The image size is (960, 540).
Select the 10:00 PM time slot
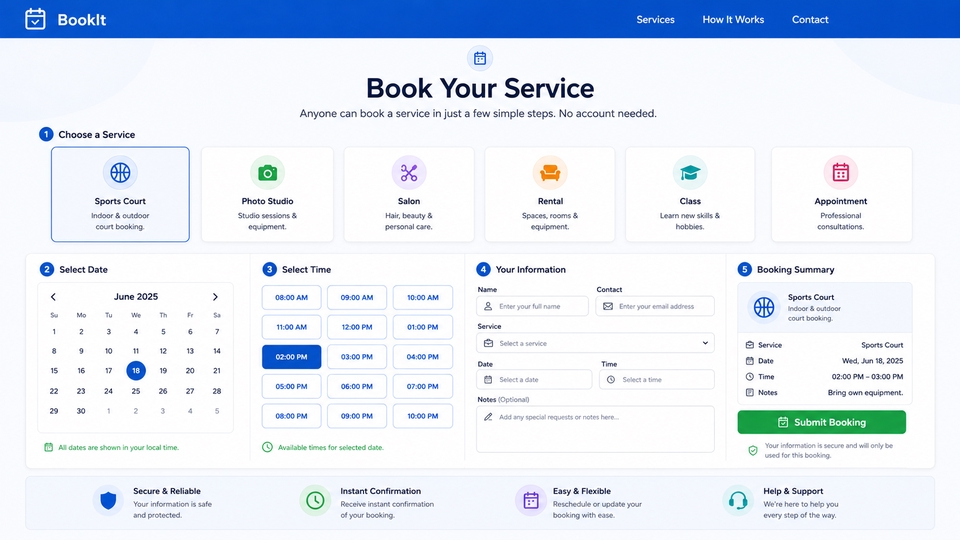click(422, 416)
